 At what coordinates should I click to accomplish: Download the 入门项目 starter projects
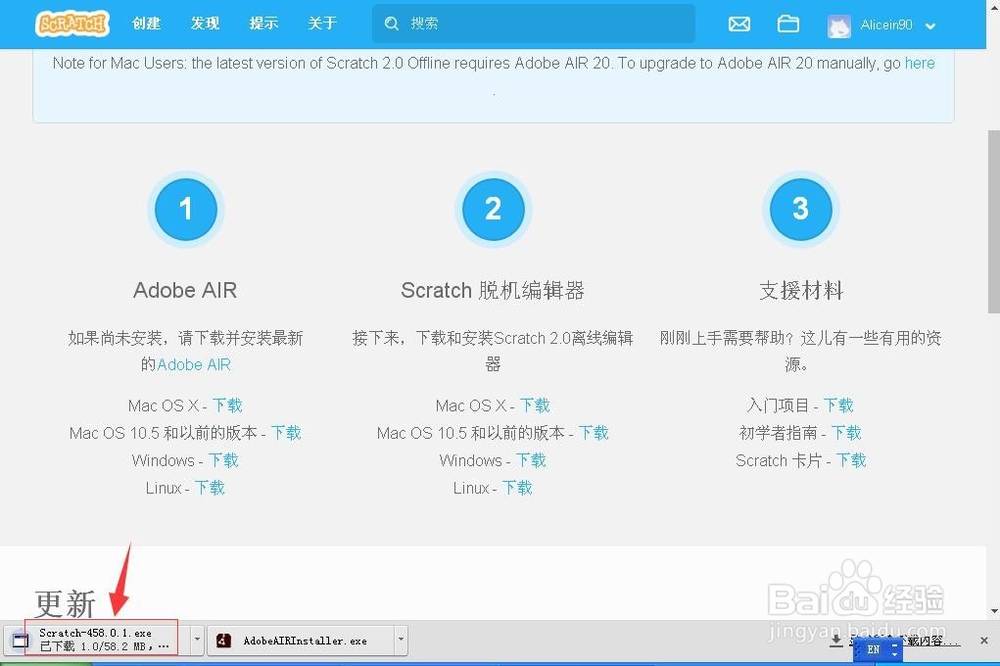838,405
